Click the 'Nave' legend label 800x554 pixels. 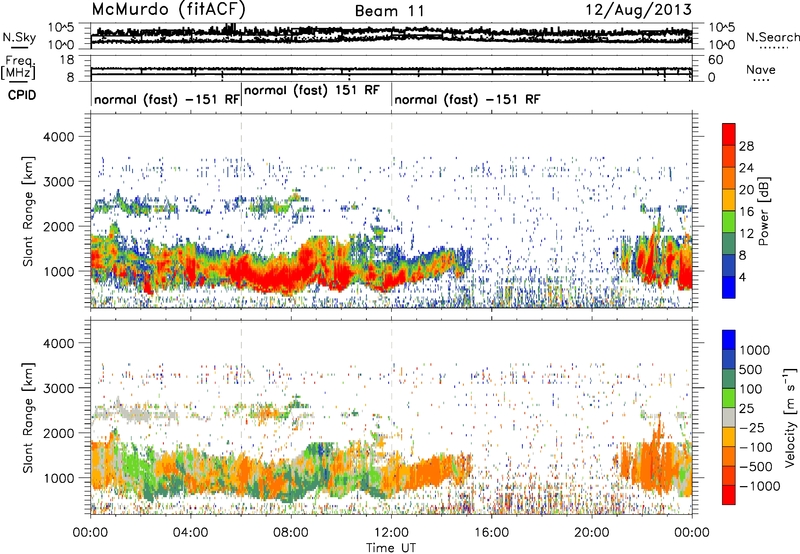pyautogui.click(x=761, y=70)
